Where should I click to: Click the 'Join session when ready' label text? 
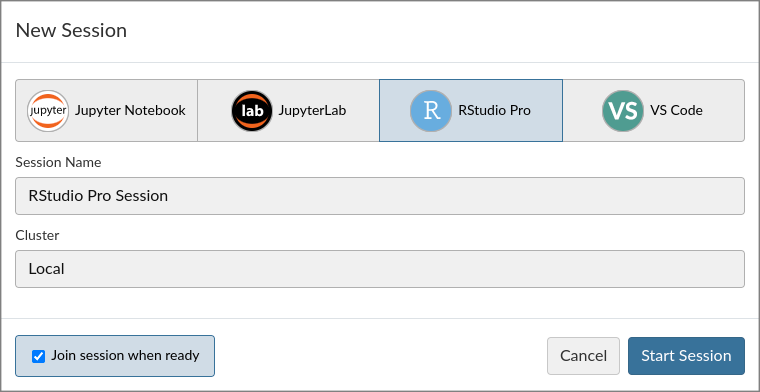(126, 356)
